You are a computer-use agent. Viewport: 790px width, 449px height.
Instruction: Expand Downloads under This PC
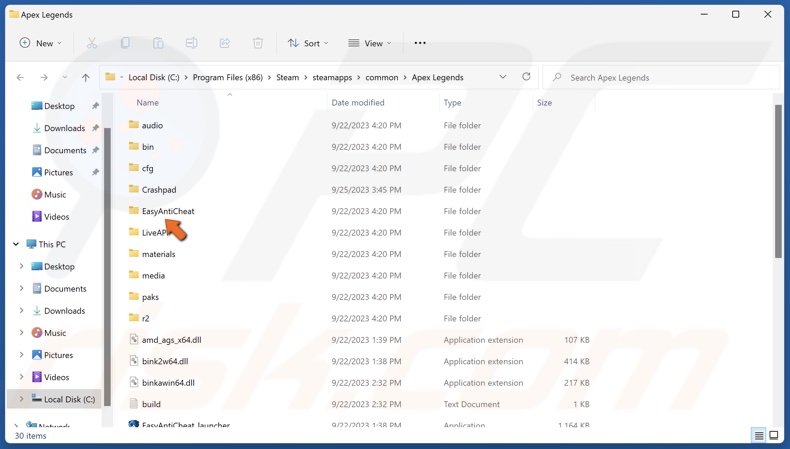coord(21,310)
